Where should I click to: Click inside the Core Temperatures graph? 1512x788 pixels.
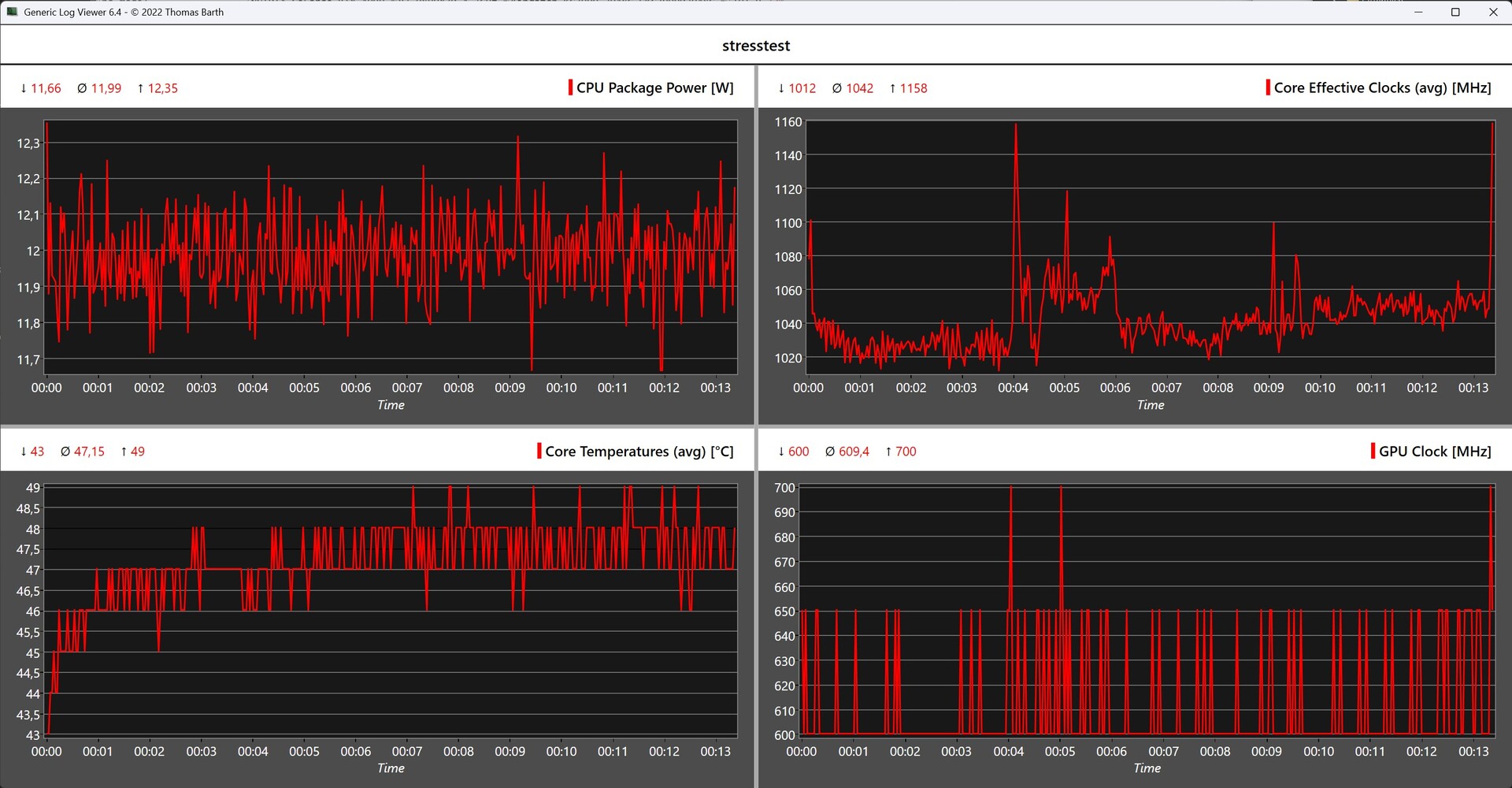[x=391, y=610]
